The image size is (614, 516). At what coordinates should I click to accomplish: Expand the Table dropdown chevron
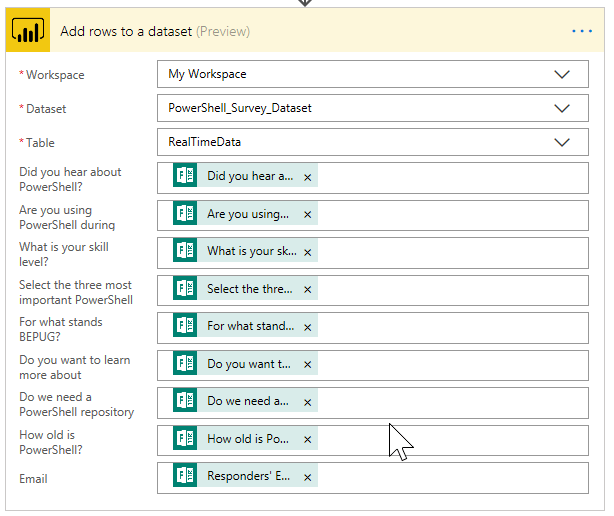(562, 142)
